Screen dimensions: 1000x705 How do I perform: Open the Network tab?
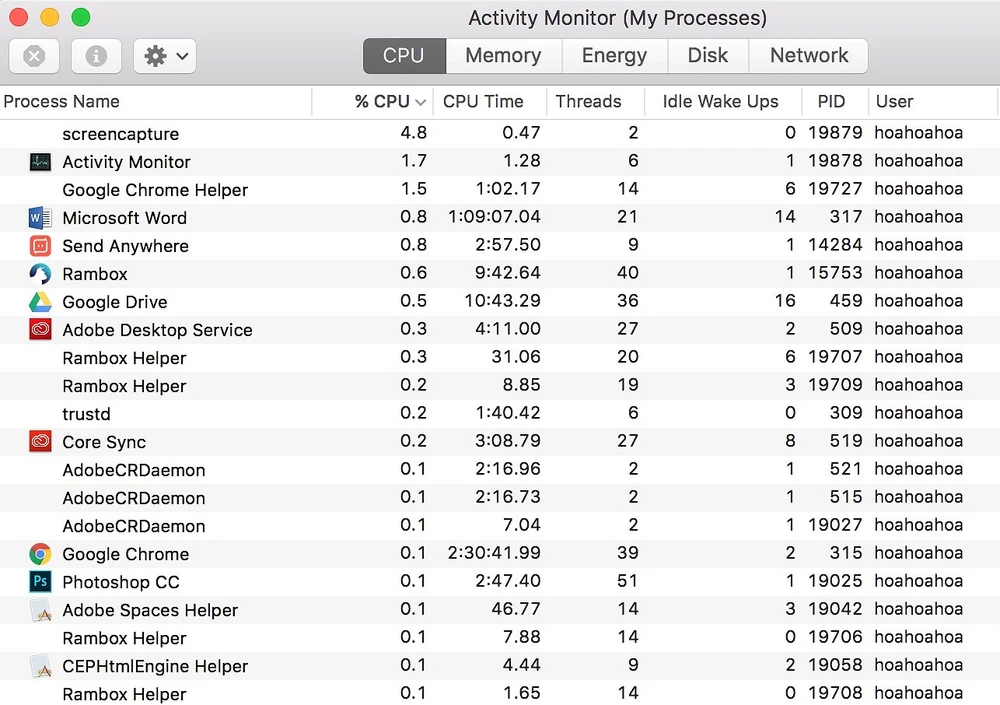808,56
